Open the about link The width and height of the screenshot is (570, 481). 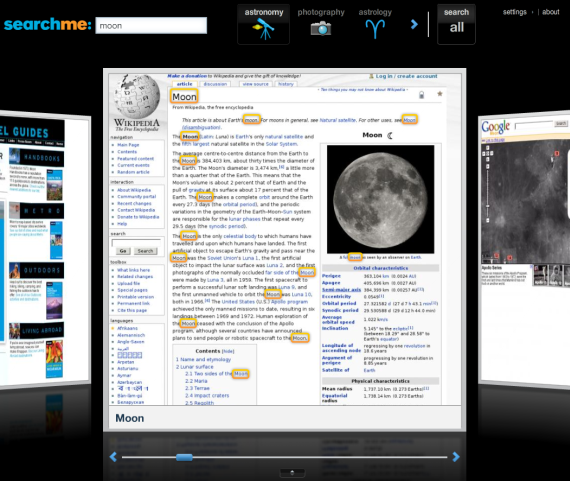[x=550, y=12]
